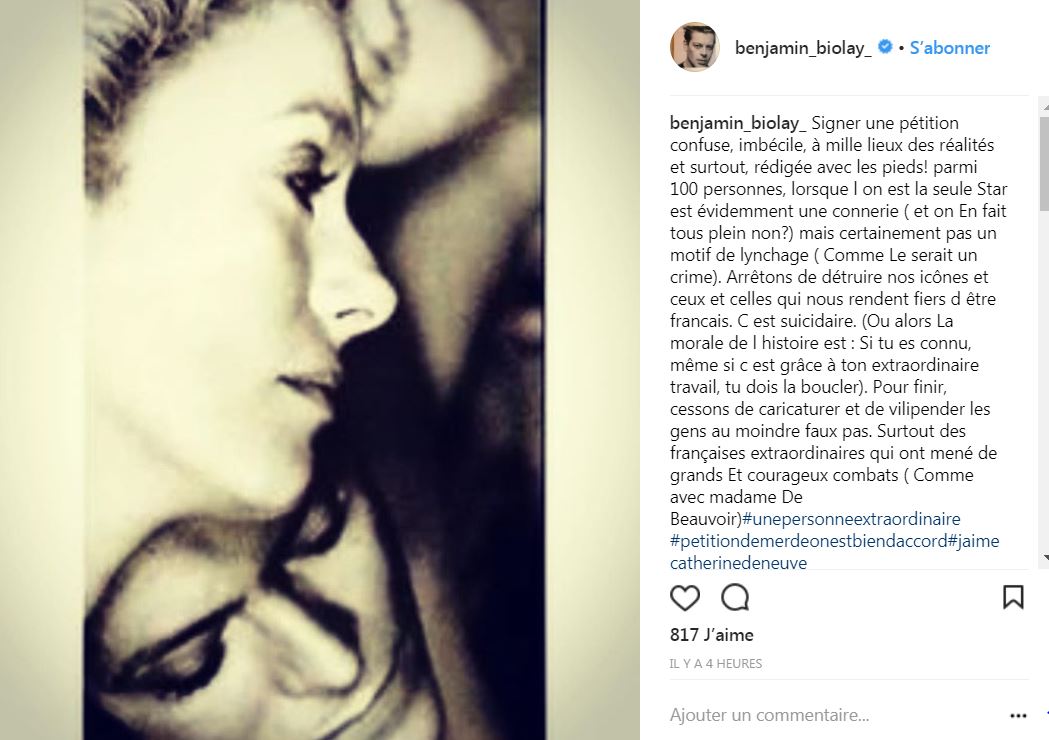Click the caption scrollbar up arrow
This screenshot has width=1049, height=740.
(x=1044, y=106)
